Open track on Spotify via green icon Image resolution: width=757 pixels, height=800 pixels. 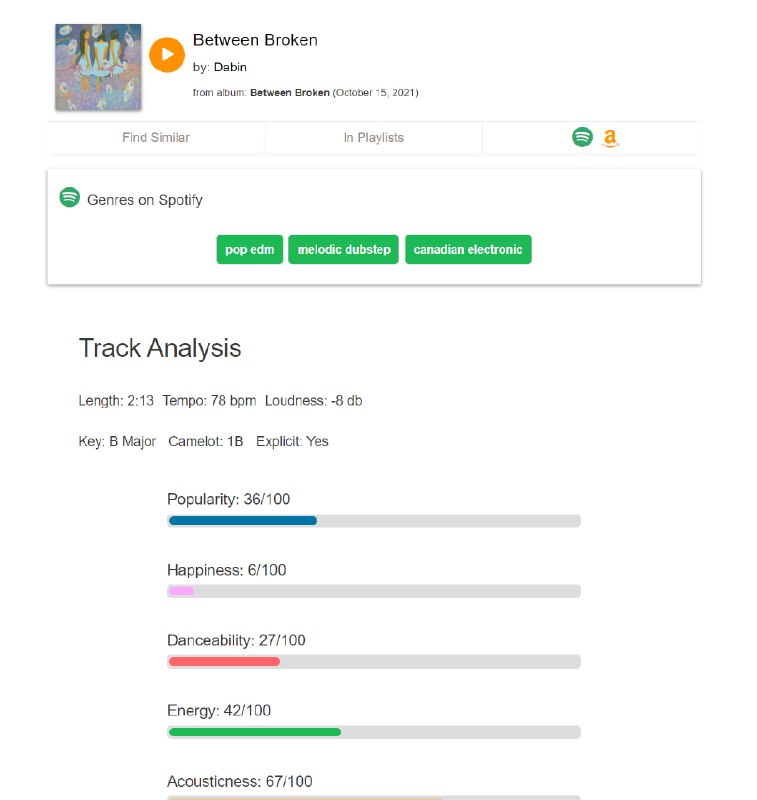point(582,137)
